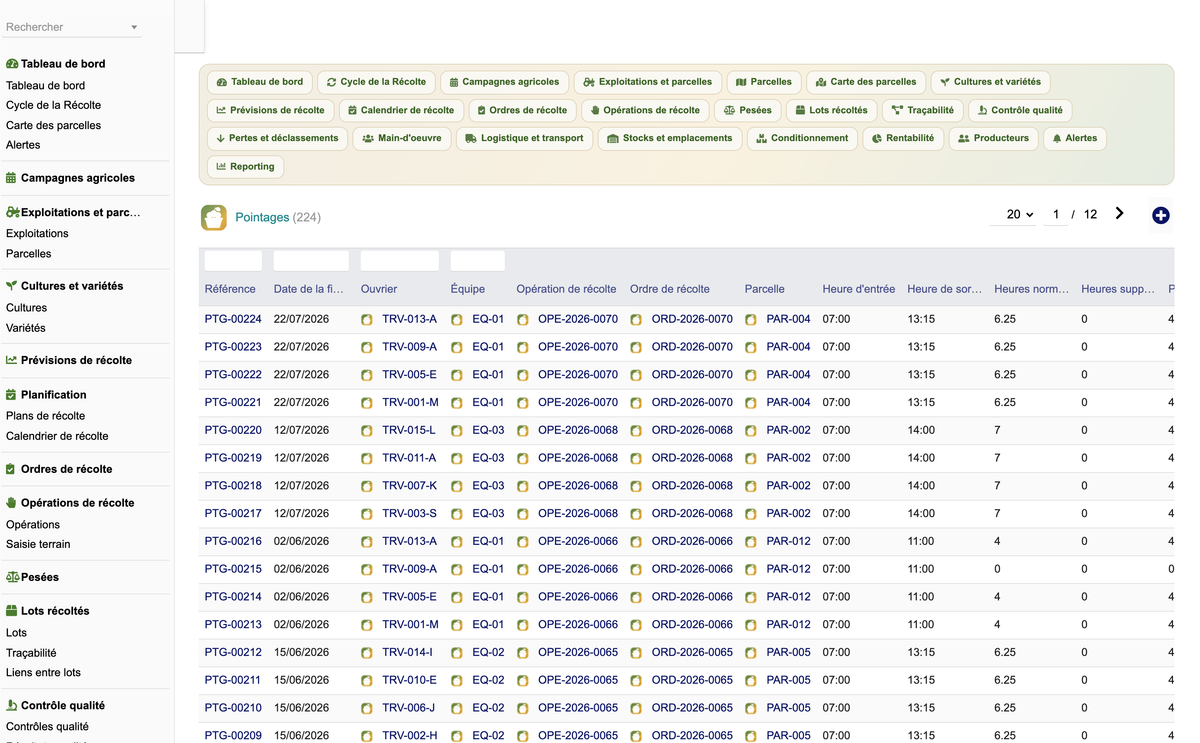Open Pertes et déclassements shortcut button

click(277, 138)
